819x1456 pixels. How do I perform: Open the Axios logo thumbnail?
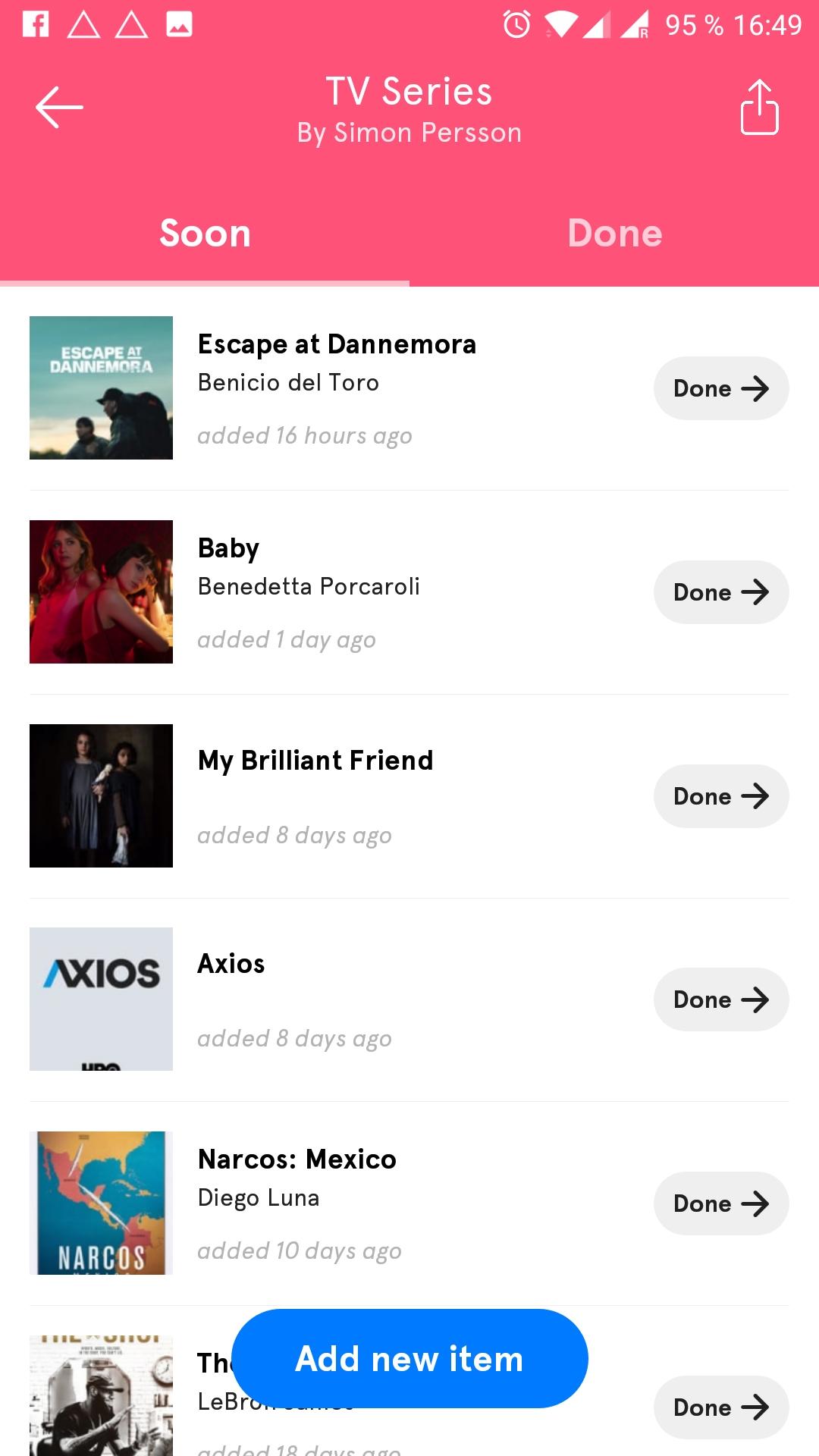point(101,999)
